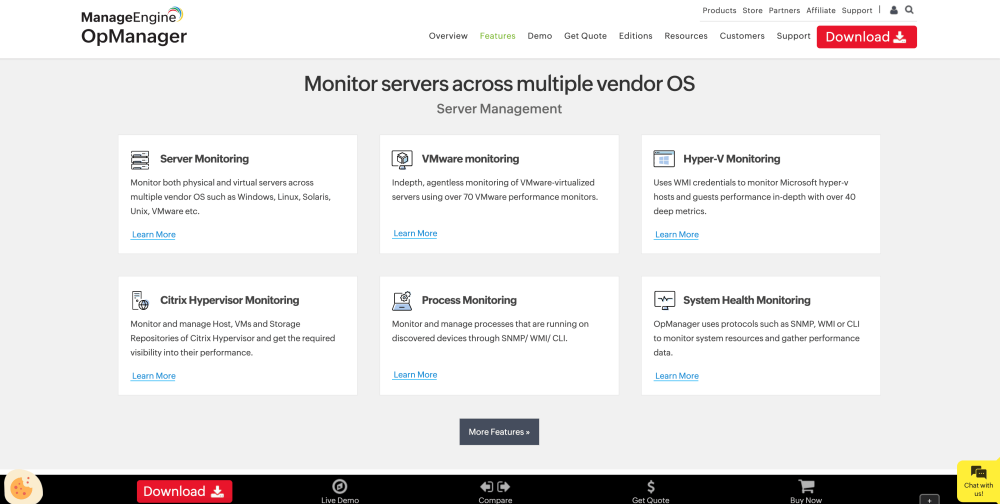Click the Process Monitoring laptop-gear icon
Image resolution: width=1000 pixels, height=504 pixels.
[x=402, y=300]
